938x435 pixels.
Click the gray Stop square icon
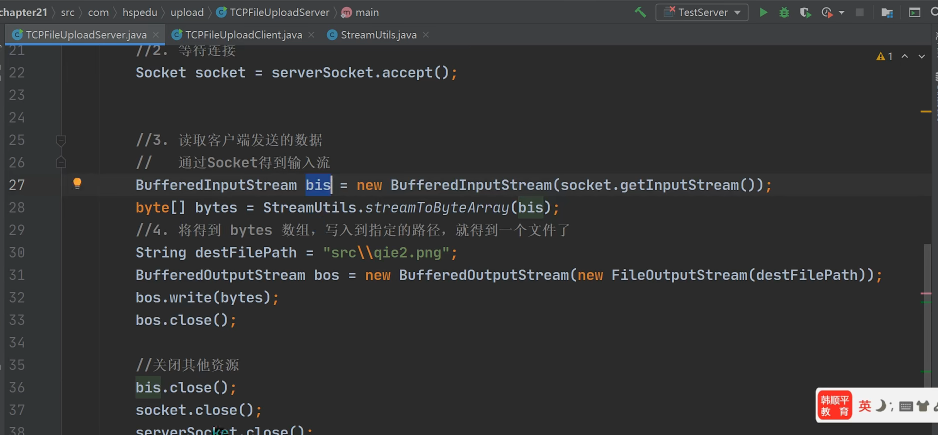(860, 12)
